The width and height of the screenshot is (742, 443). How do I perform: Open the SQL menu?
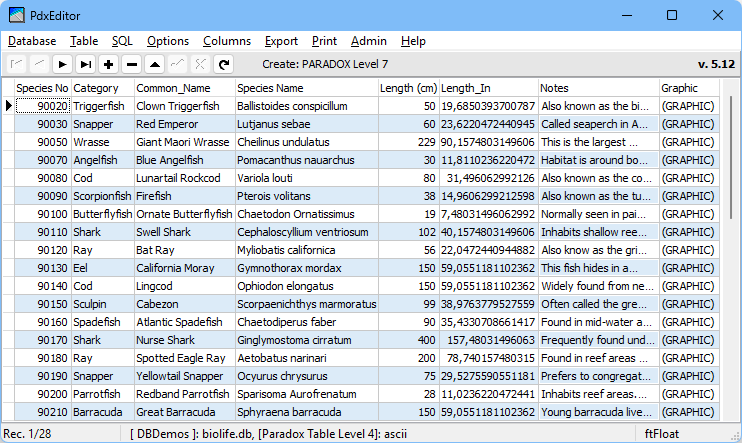pos(122,41)
